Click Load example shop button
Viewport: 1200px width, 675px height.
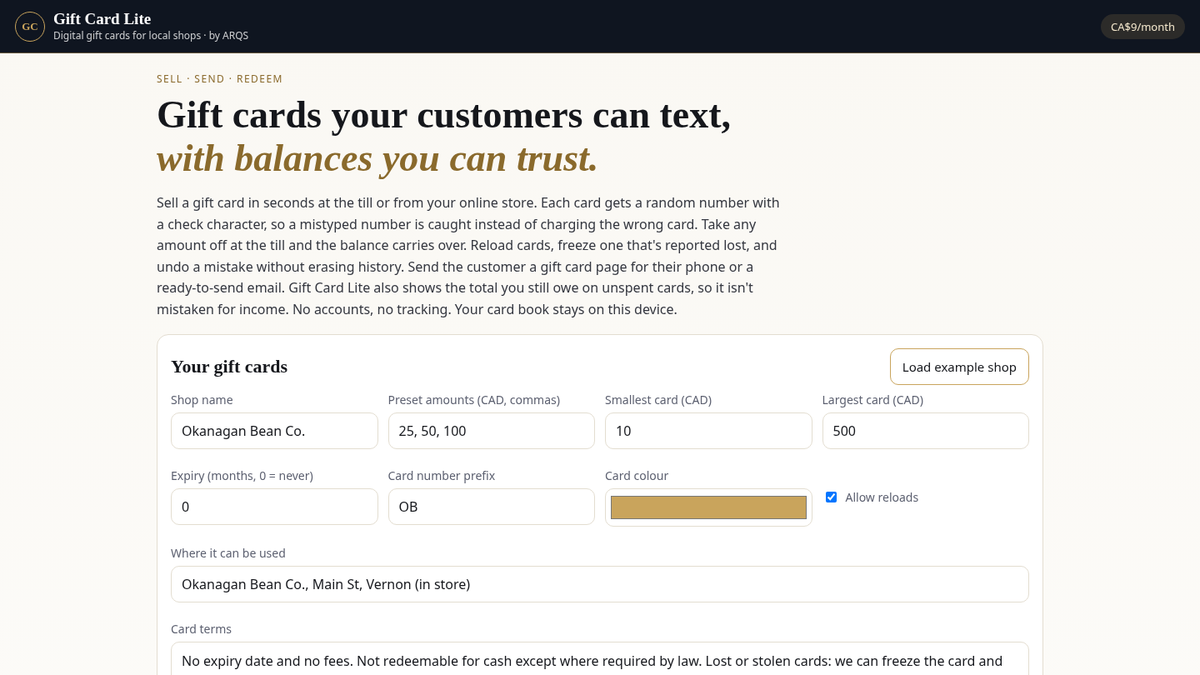click(959, 367)
